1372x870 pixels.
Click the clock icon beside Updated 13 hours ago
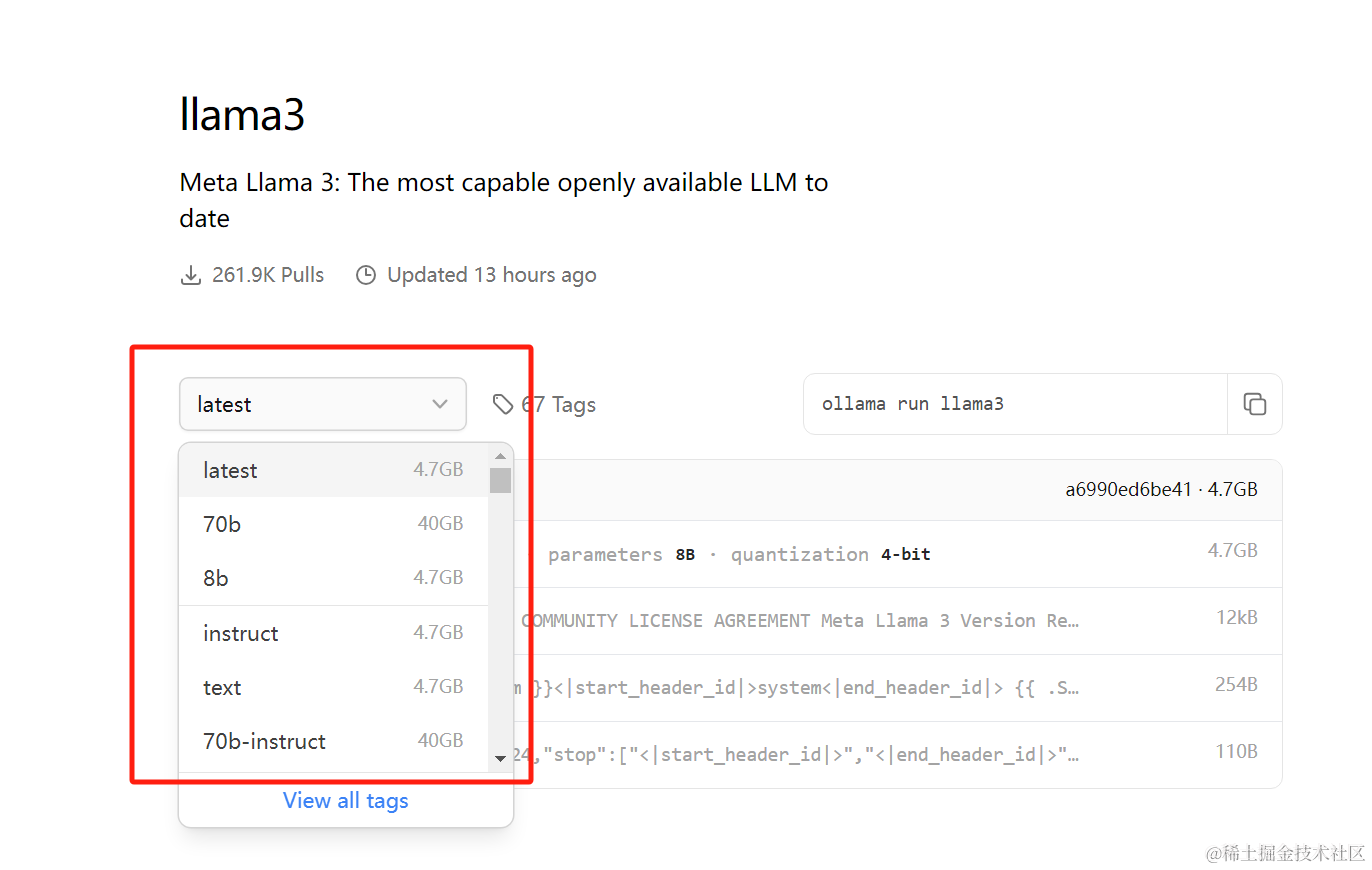(366, 275)
